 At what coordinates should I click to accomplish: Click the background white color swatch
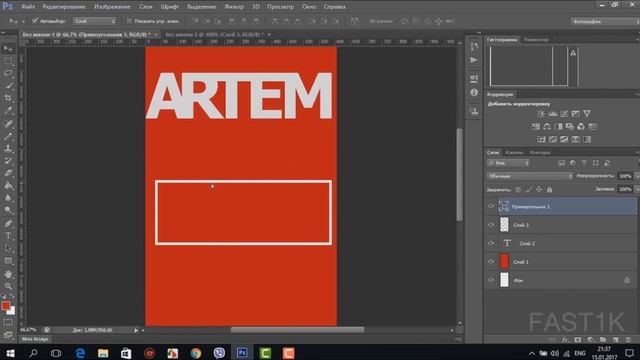(x=12, y=312)
